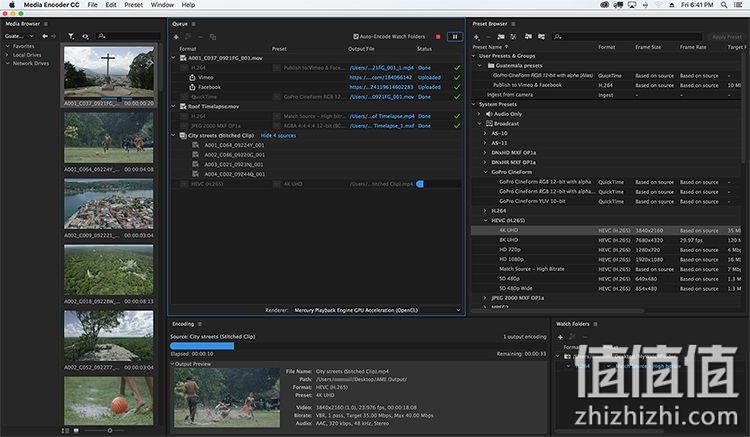Click search field in Preset Browser

[627, 37]
